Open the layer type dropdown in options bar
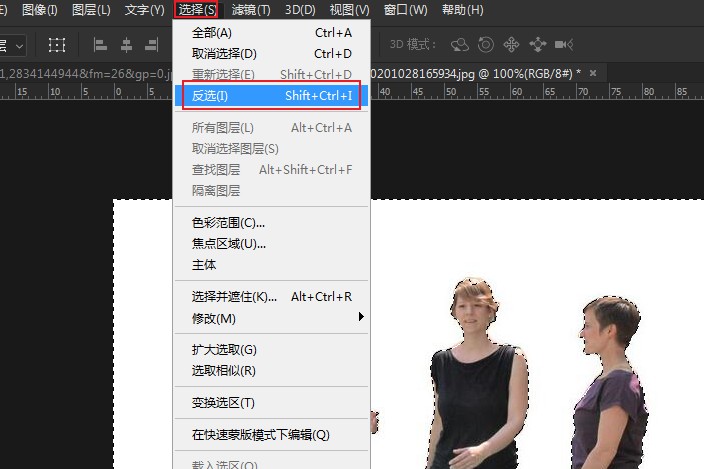The image size is (704, 469). (x=12, y=46)
